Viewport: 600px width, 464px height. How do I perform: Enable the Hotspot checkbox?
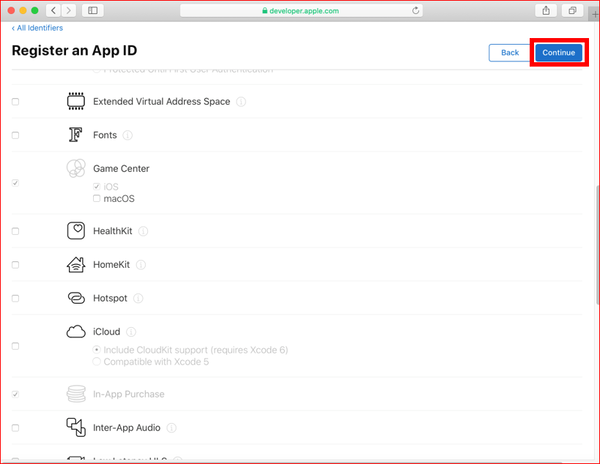[15, 298]
